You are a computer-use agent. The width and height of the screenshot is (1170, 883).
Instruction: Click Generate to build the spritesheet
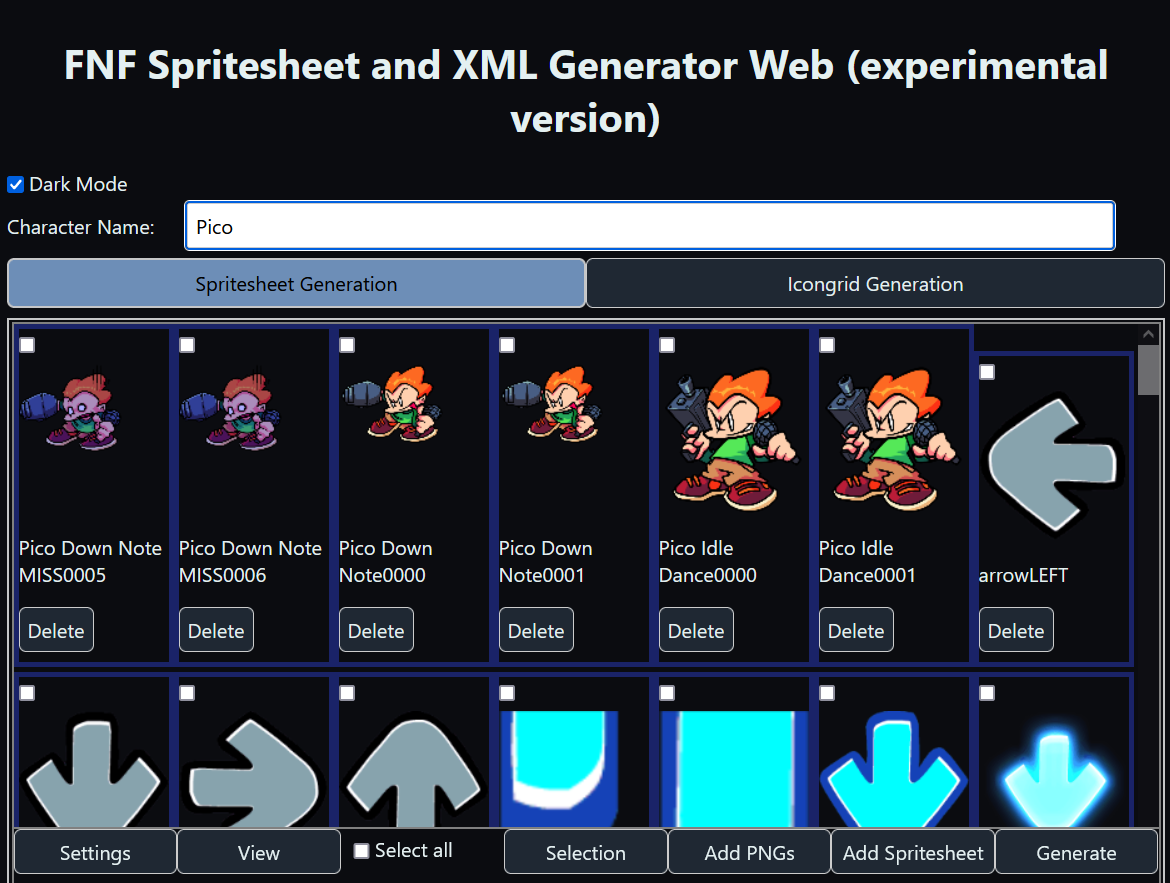coord(1076,852)
